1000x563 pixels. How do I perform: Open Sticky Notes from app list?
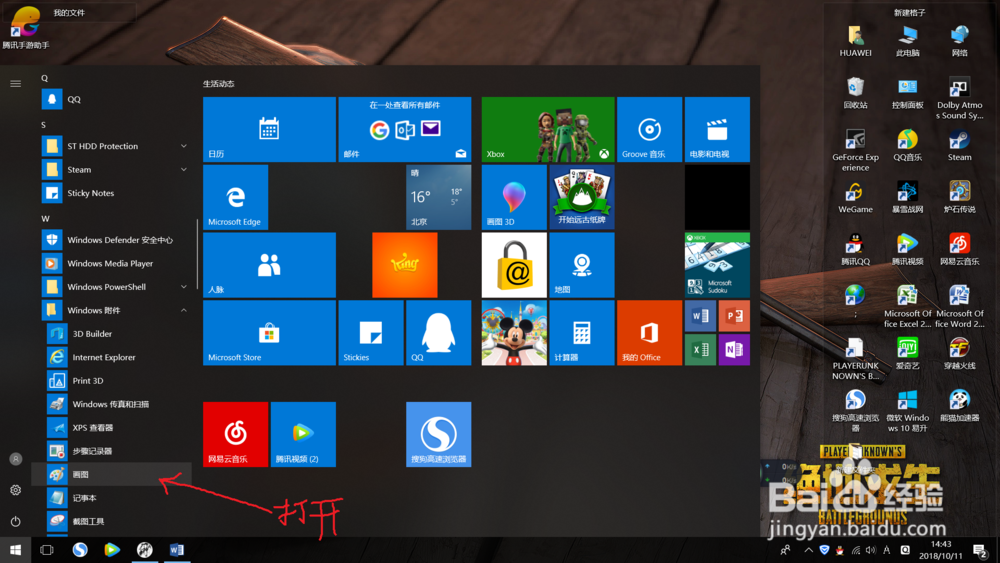112,193
